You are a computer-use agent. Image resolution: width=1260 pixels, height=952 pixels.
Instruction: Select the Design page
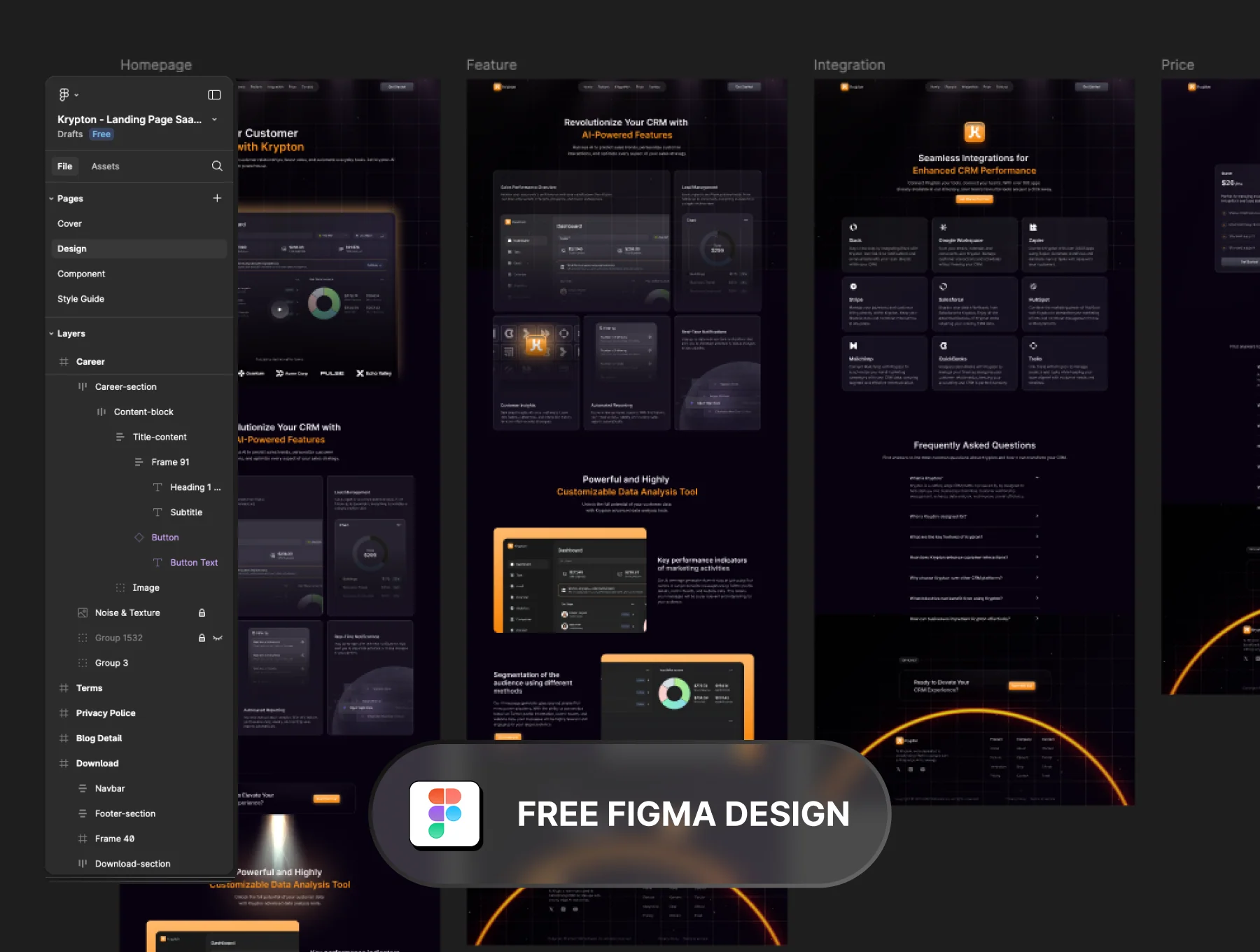[139, 248]
